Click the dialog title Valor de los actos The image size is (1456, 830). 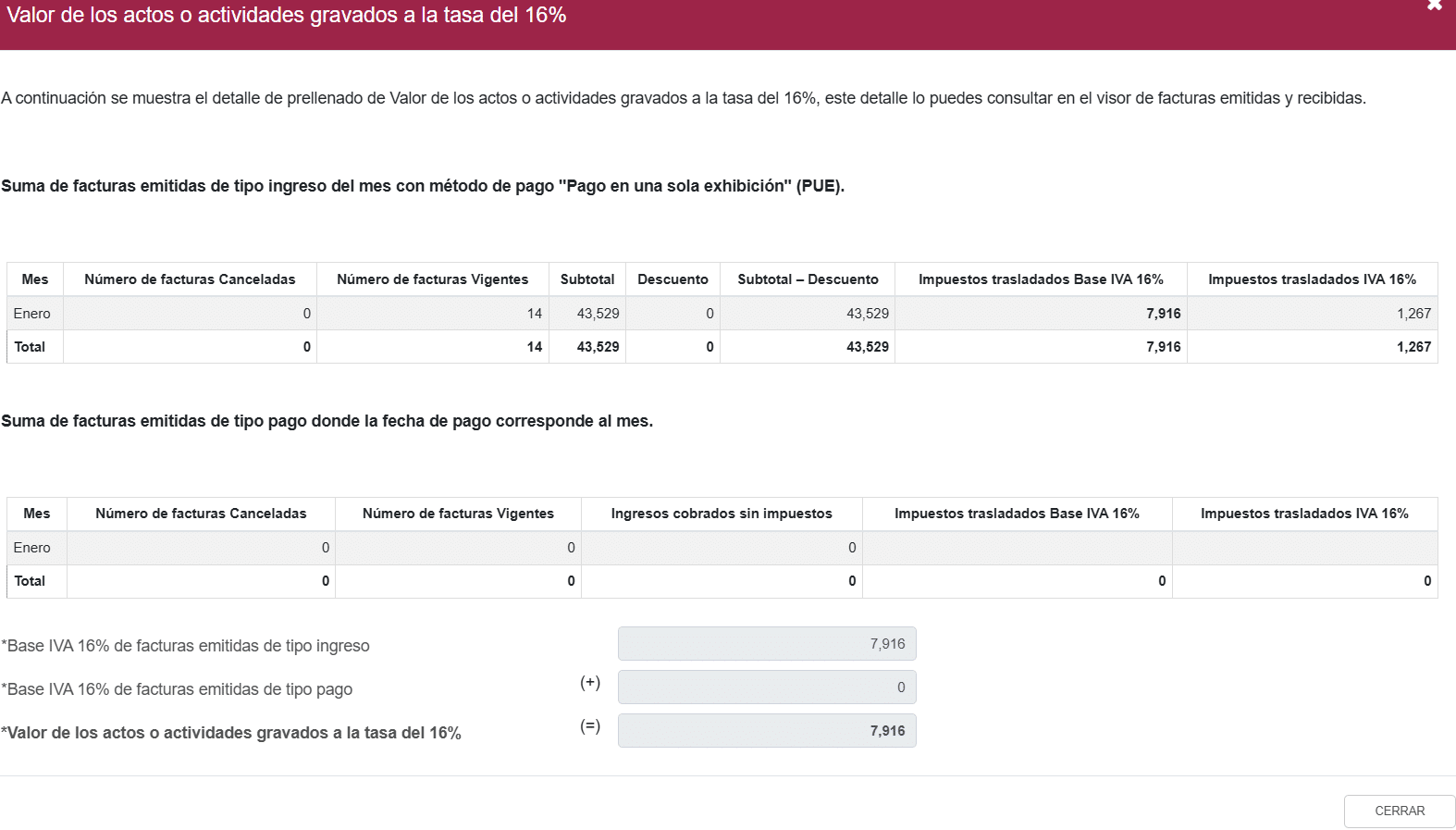tap(287, 15)
